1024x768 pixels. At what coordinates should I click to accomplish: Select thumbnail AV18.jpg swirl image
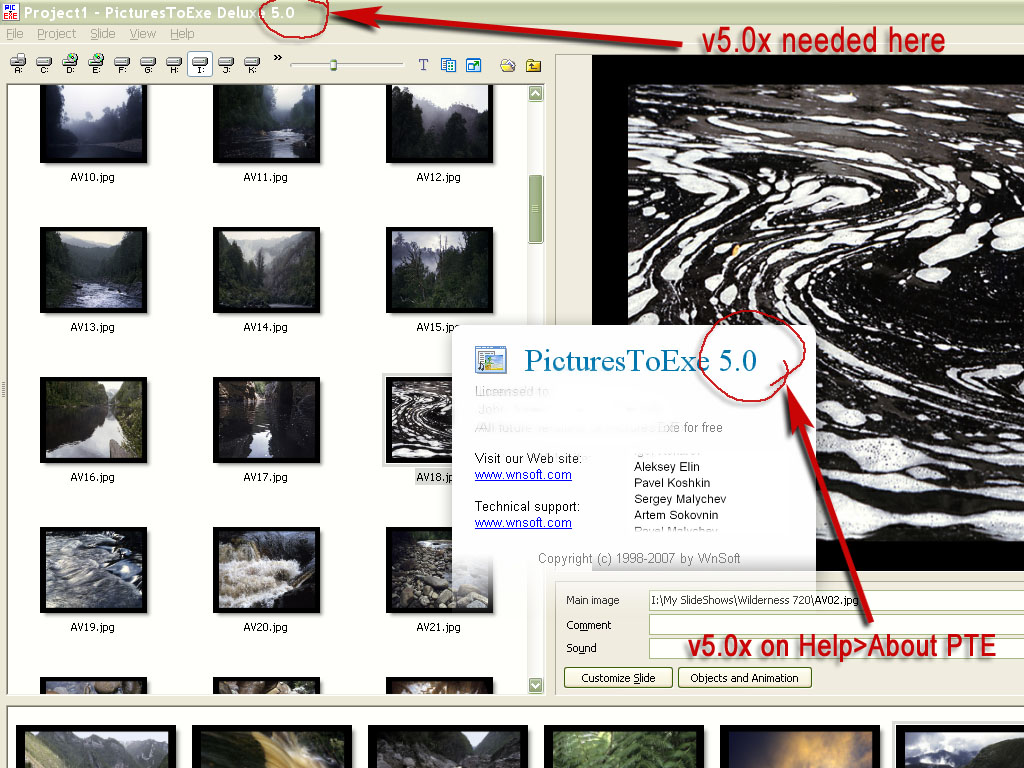pos(419,420)
